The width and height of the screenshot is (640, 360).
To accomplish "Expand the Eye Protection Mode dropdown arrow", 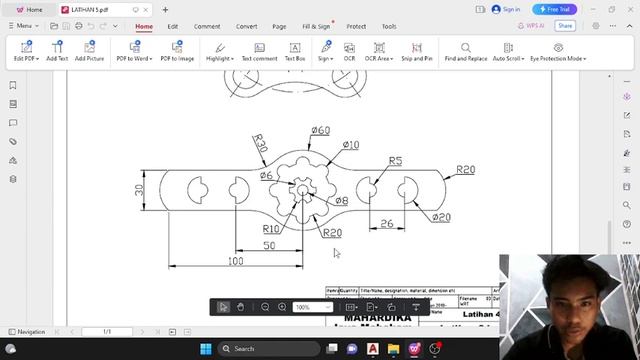I will tap(584, 59).
